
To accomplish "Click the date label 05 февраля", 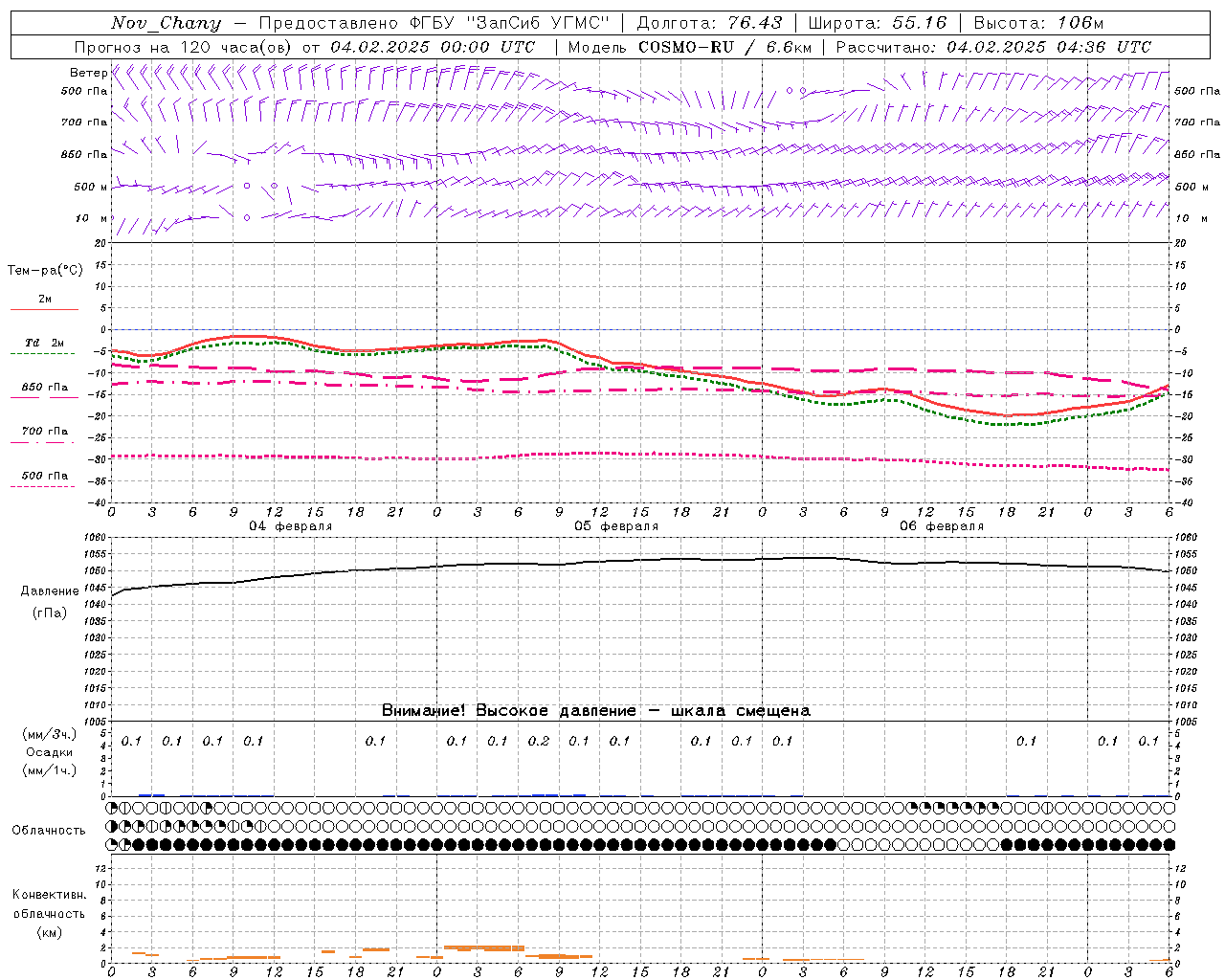I will (616, 526).
